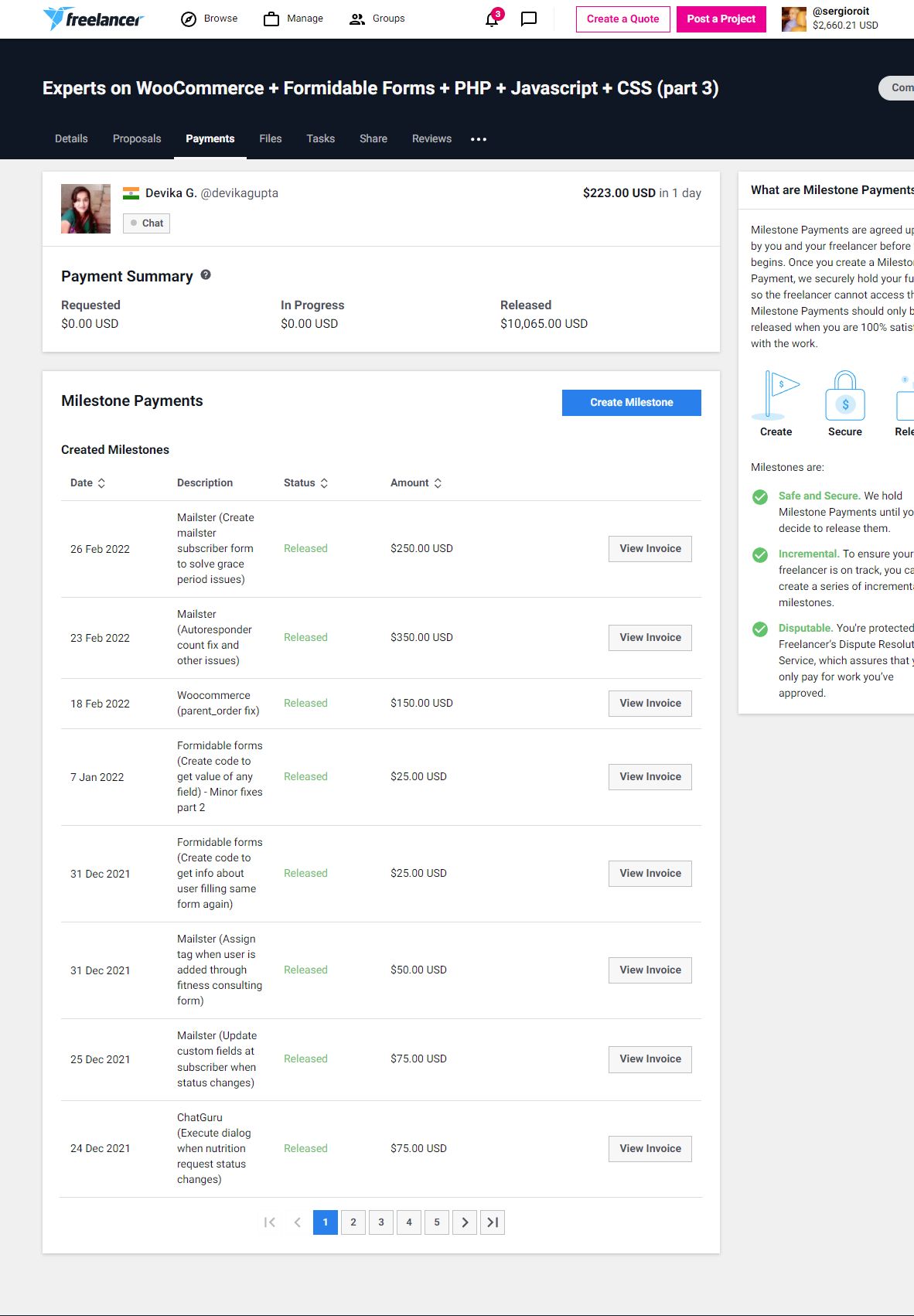Open the Freelancer logo home link
The width and height of the screenshot is (914, 1316).
click(x=93, y=19)
